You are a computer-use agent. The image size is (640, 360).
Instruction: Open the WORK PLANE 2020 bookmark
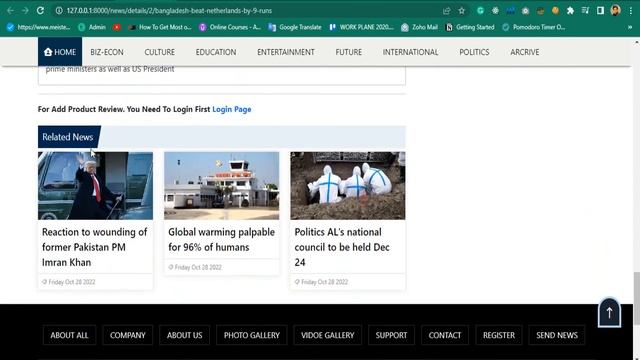(x=361, y=27)
